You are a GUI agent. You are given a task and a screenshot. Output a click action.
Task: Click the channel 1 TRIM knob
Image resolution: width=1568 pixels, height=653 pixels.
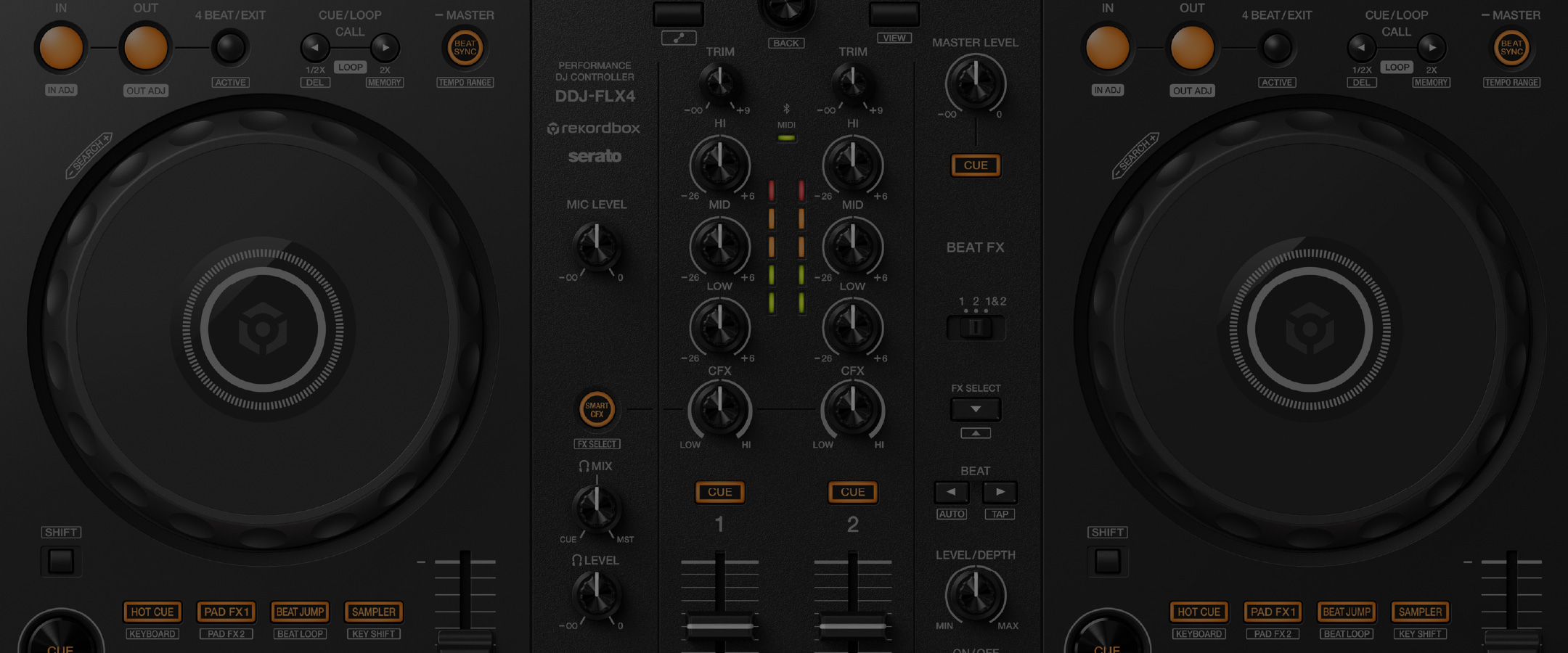point(720,84)
